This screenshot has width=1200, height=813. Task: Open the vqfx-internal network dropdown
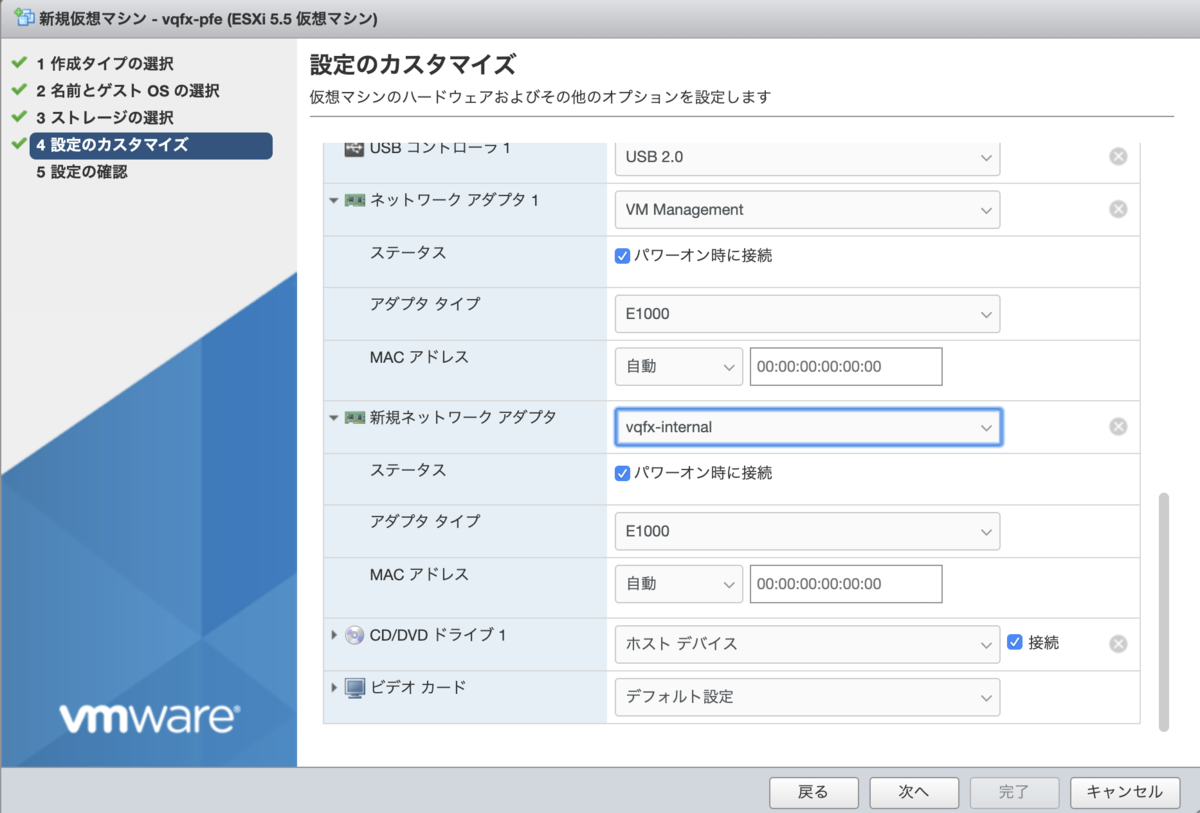click(807, 427)
